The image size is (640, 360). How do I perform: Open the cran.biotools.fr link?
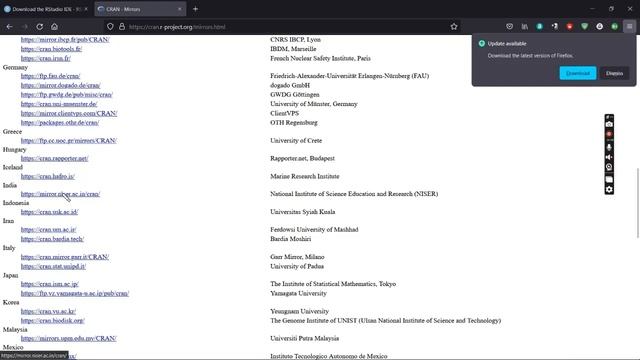51,49
